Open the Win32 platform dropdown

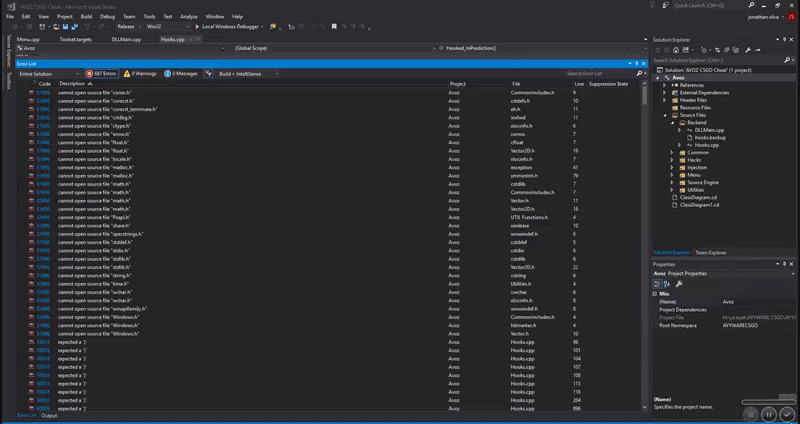[168, 27]
